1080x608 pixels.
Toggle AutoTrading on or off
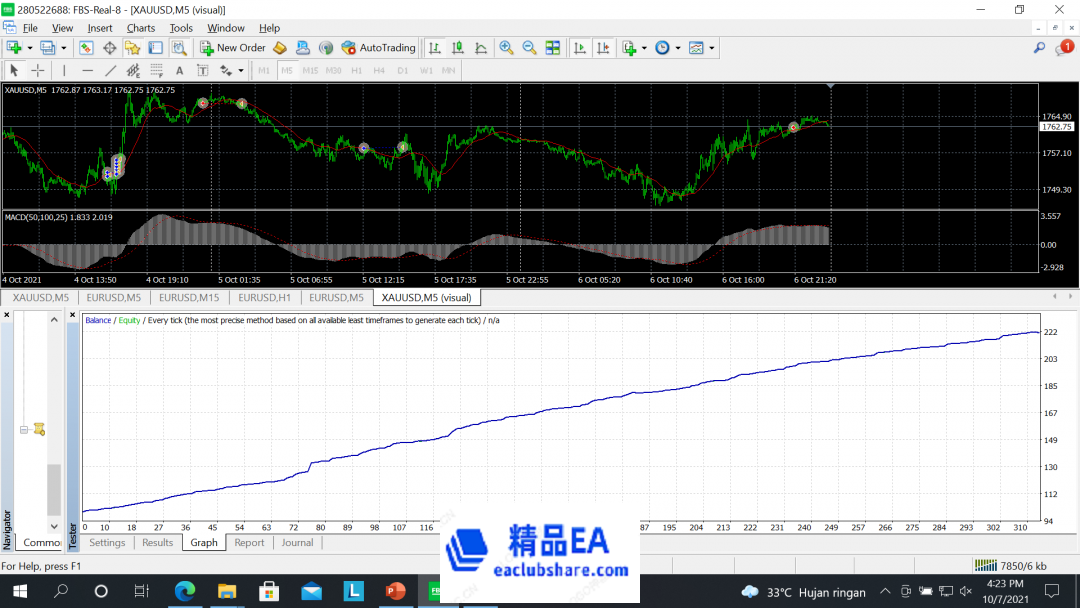coord(378,48)
